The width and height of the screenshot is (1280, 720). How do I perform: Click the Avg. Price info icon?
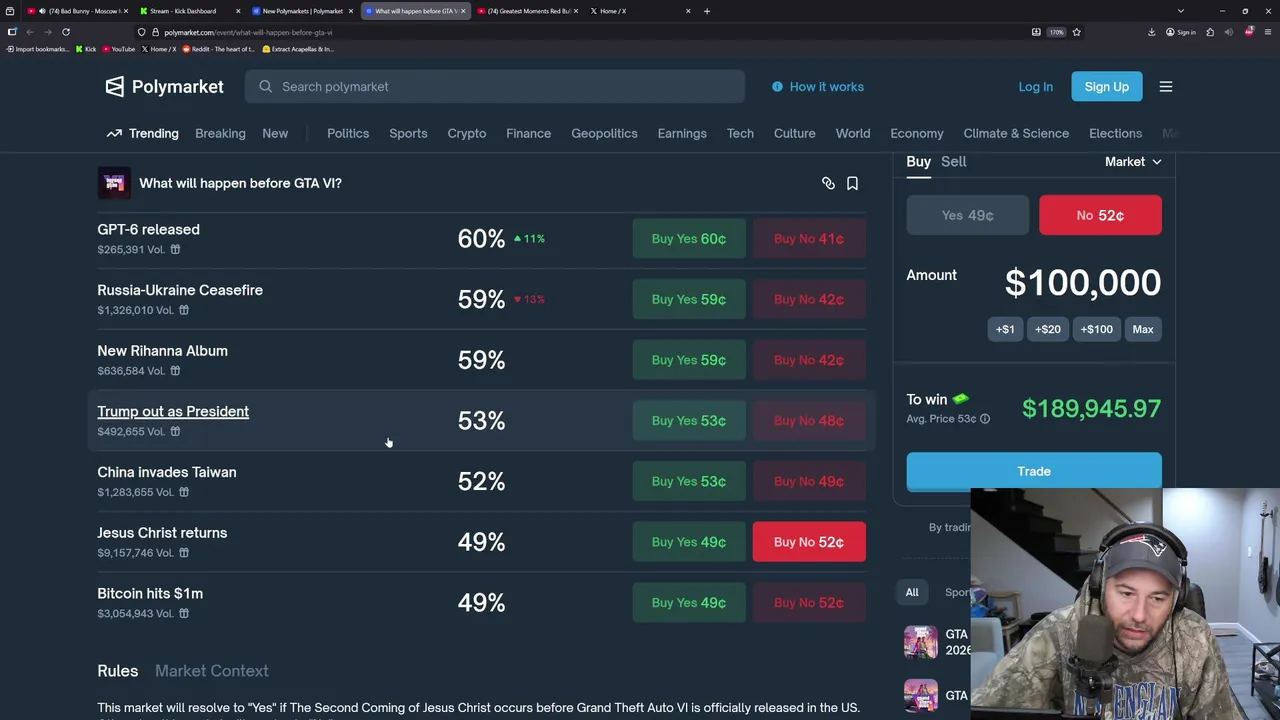click(985, 419)
